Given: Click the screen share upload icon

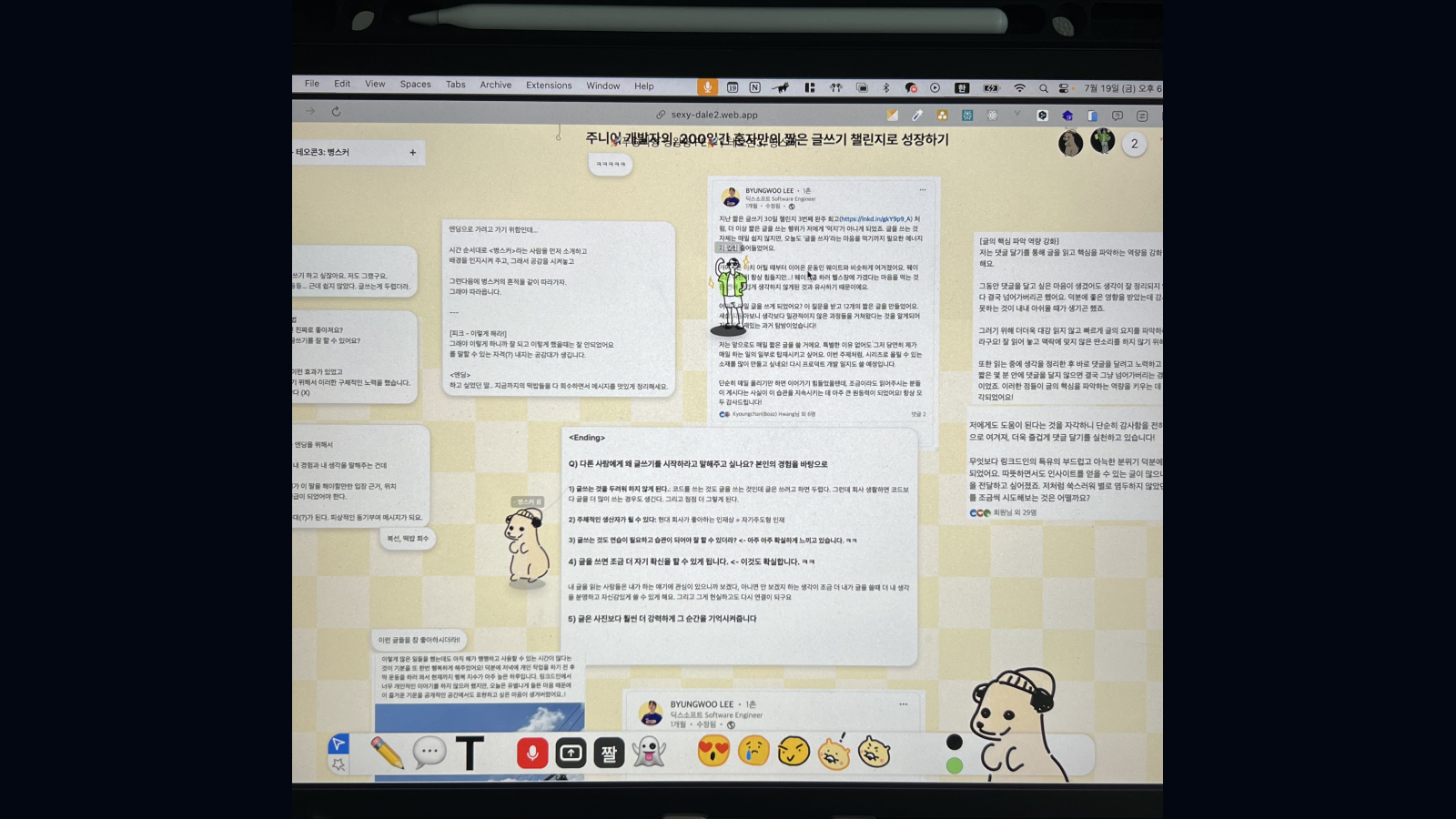Looking at the screenshot, I should point(571,753).
